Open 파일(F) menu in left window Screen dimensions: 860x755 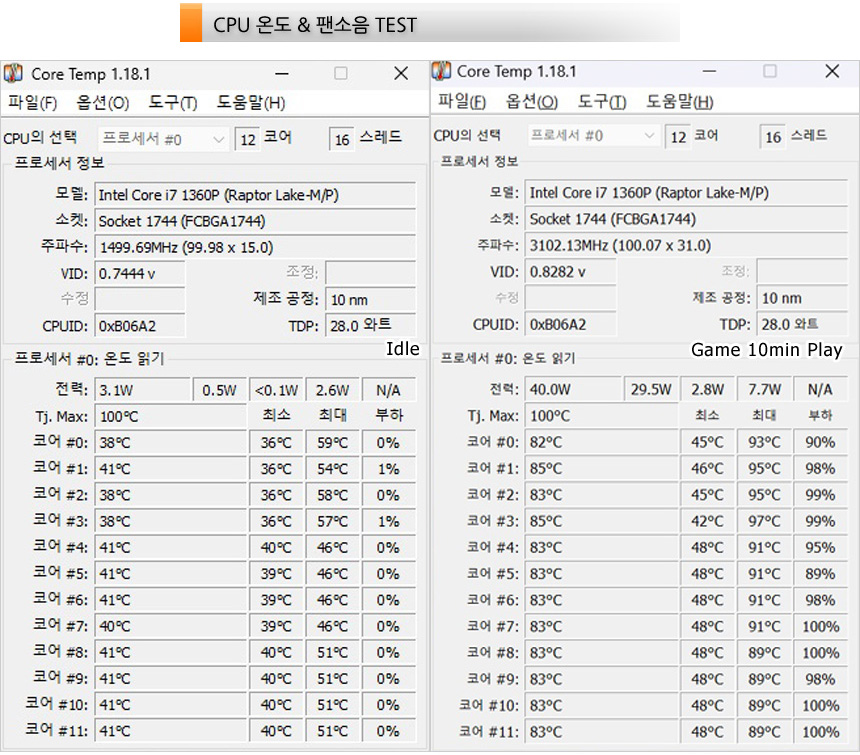click(x=32, y=103)
